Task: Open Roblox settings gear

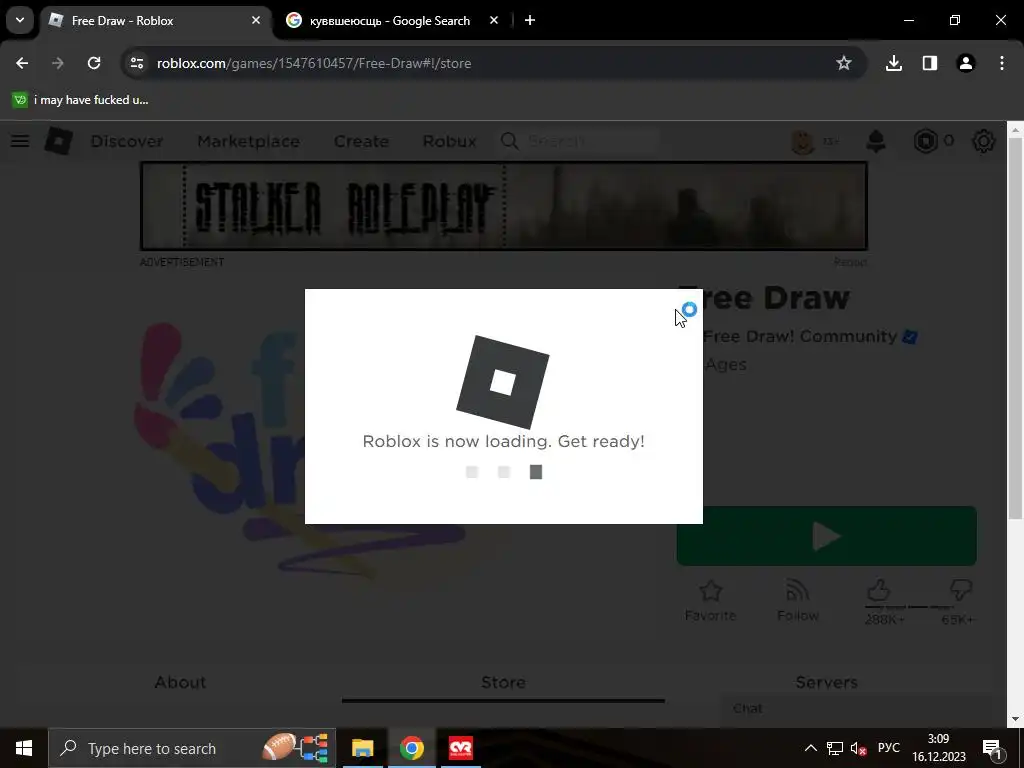Action: (984, 141)
